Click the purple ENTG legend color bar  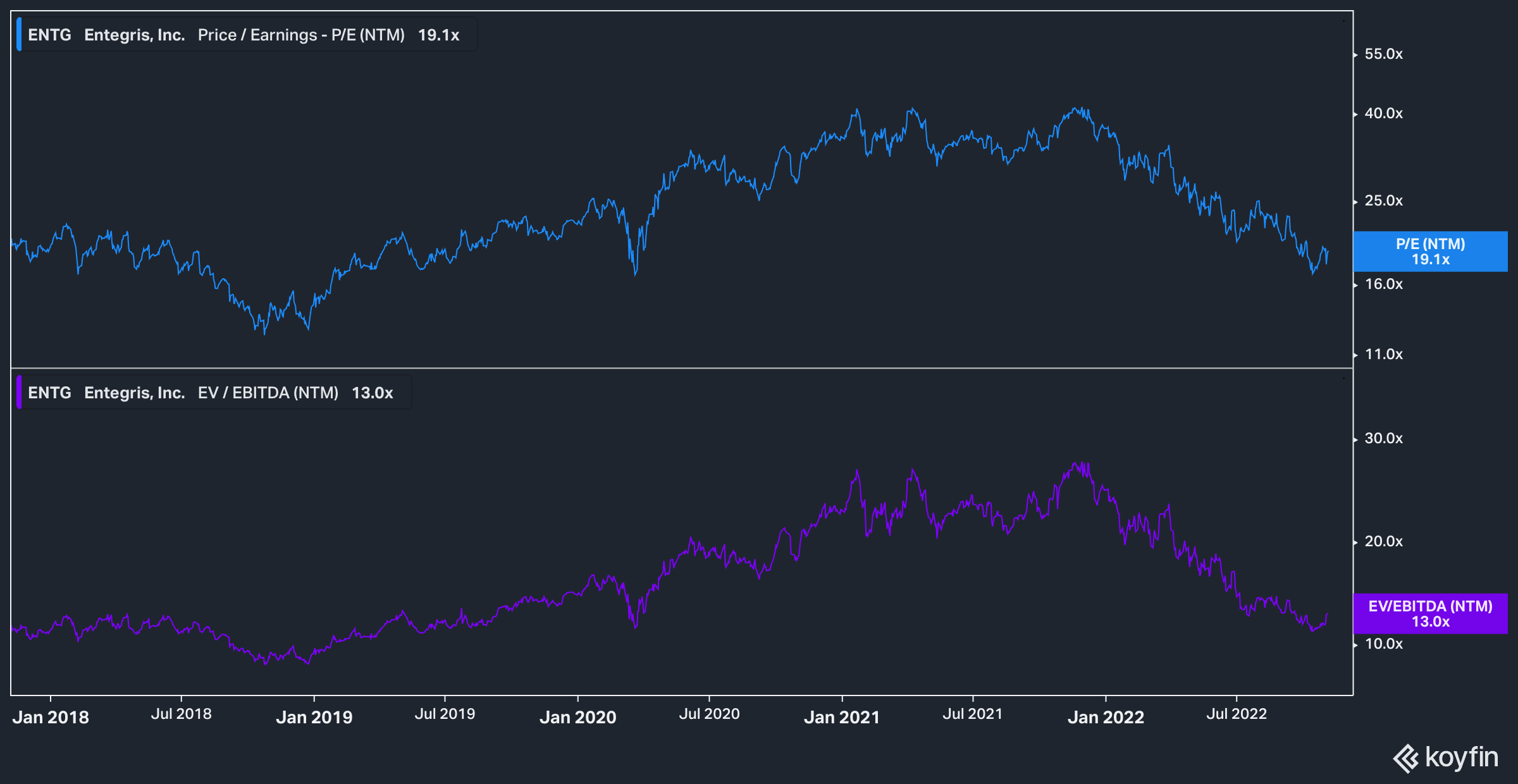pos(21,392)
